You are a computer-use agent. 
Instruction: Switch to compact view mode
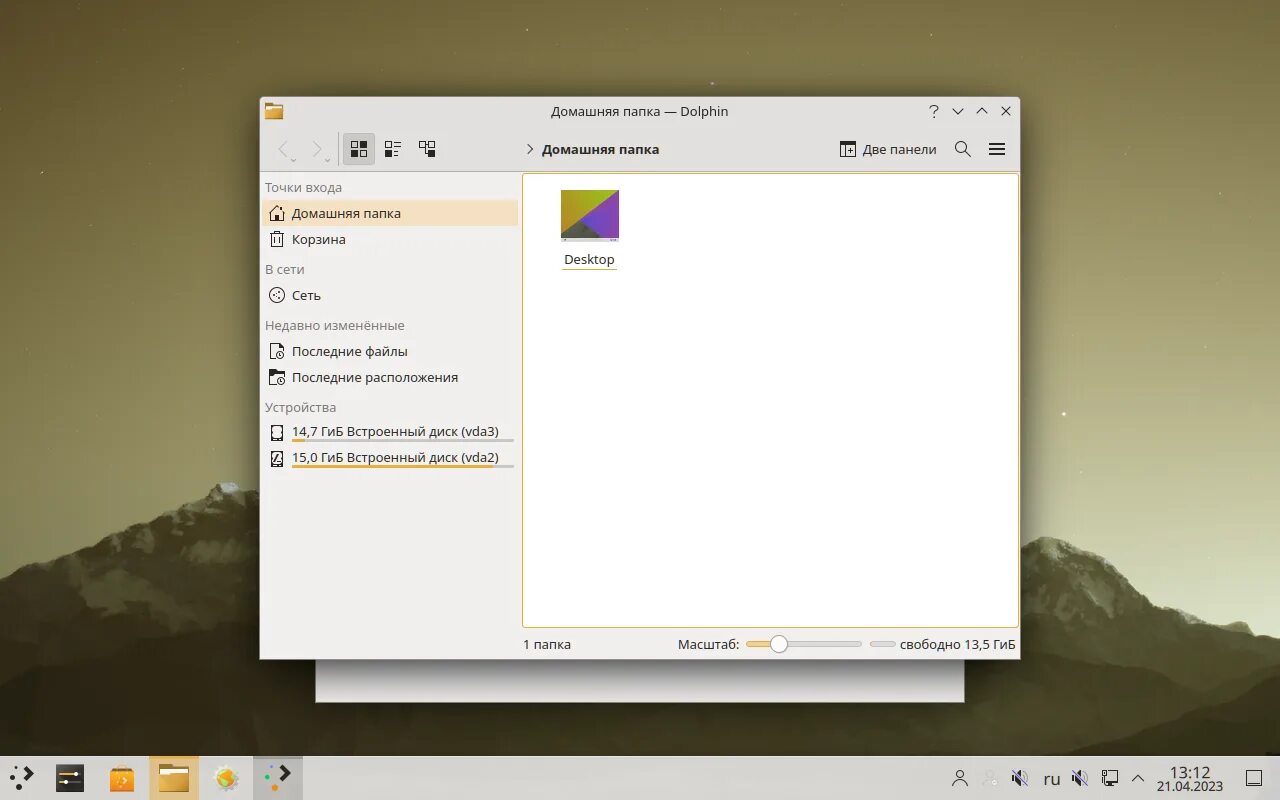[x=393, y=149]
